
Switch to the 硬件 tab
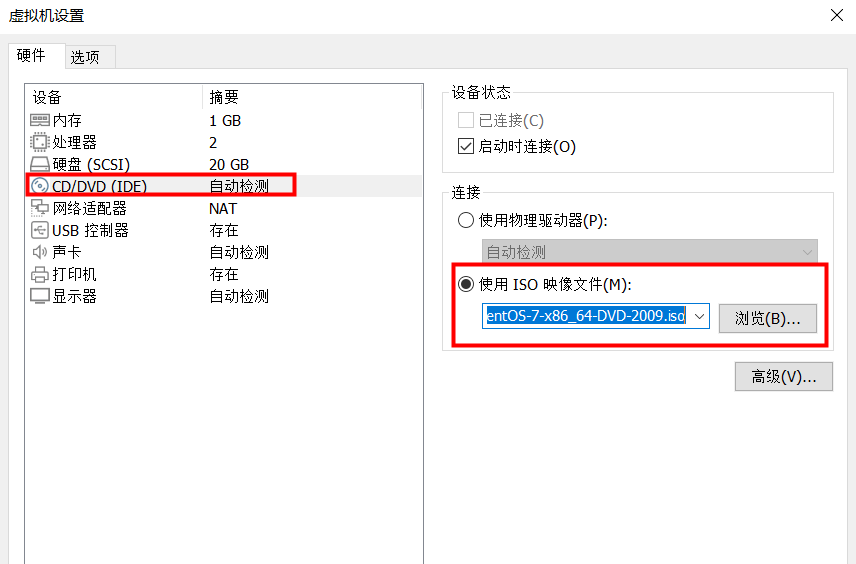point(31,56)
